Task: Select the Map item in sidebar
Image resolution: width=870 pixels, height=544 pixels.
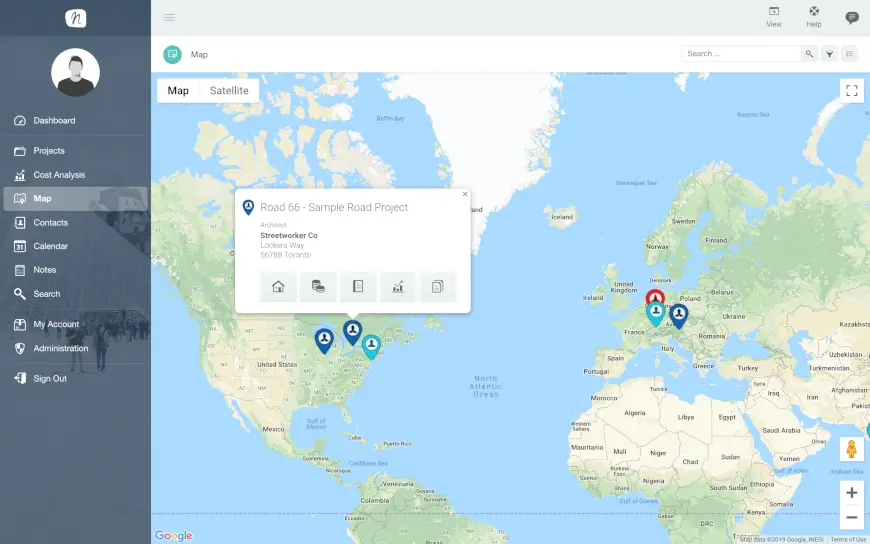Action: (75, 199)
